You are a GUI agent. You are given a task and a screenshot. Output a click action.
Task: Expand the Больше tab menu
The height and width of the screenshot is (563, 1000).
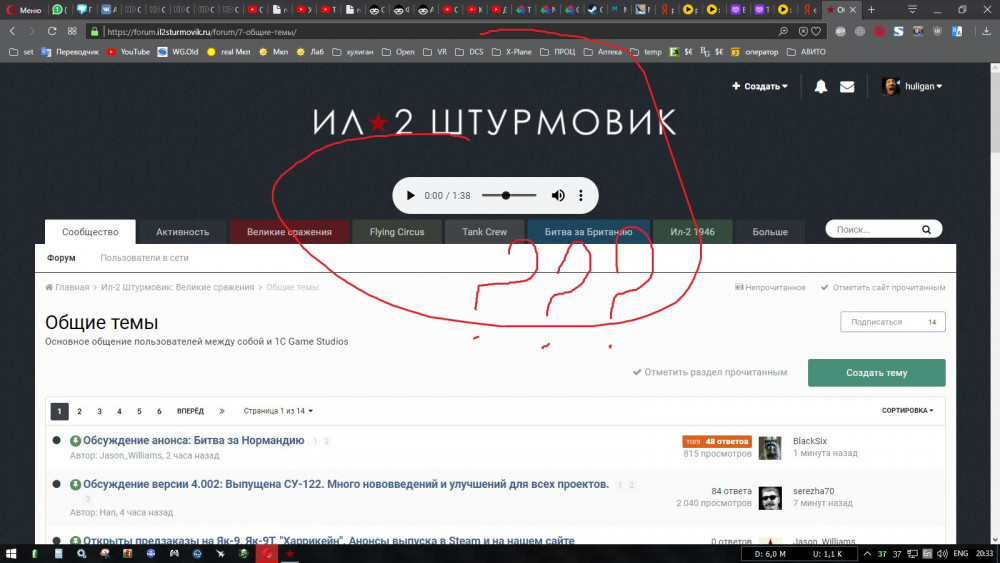click(x=770, y=232)
